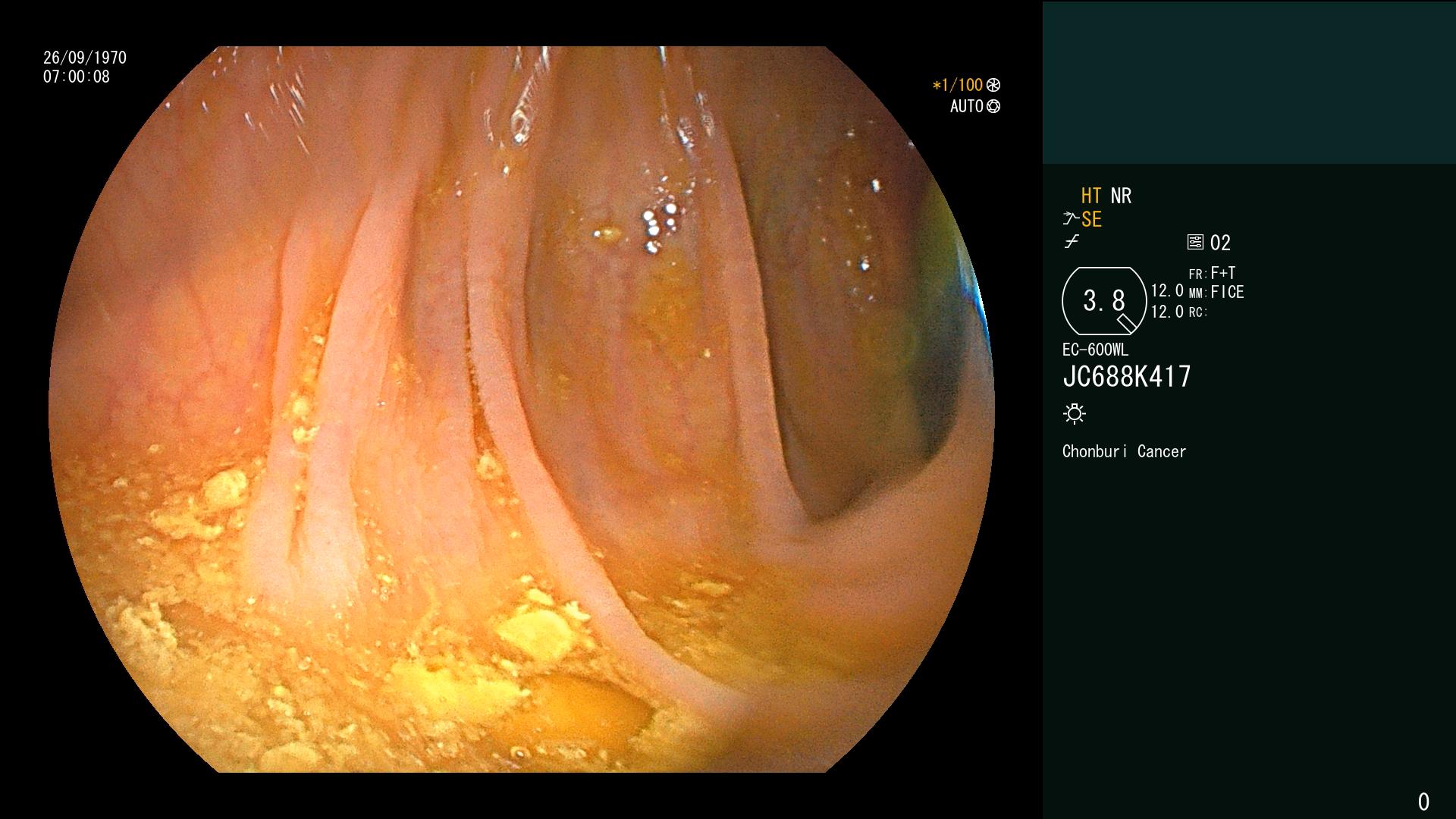Image resolution: width=1456 pixels, height=819 pixels.
Task: Click the FR: F+T setting
Action: point(1213,273)
